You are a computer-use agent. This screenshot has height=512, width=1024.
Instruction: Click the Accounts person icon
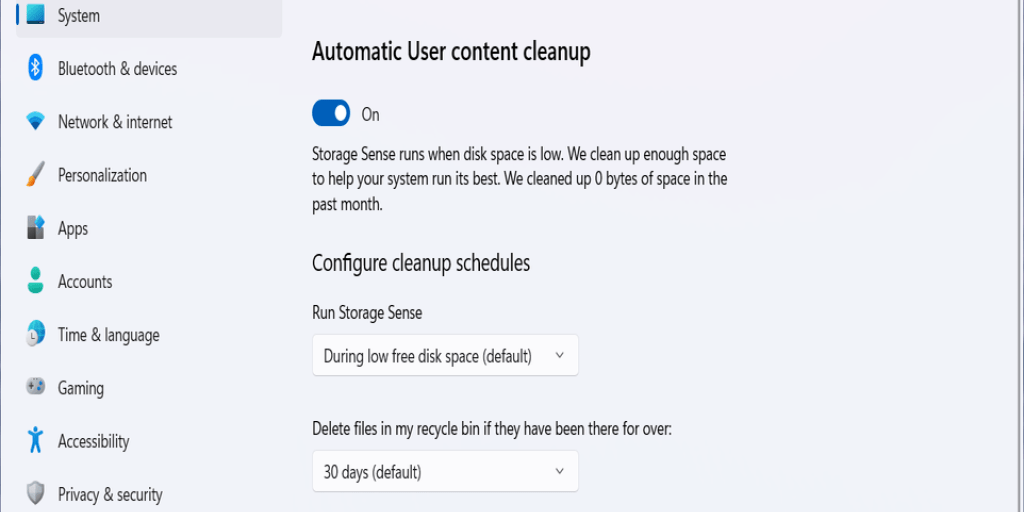[35, 280]
